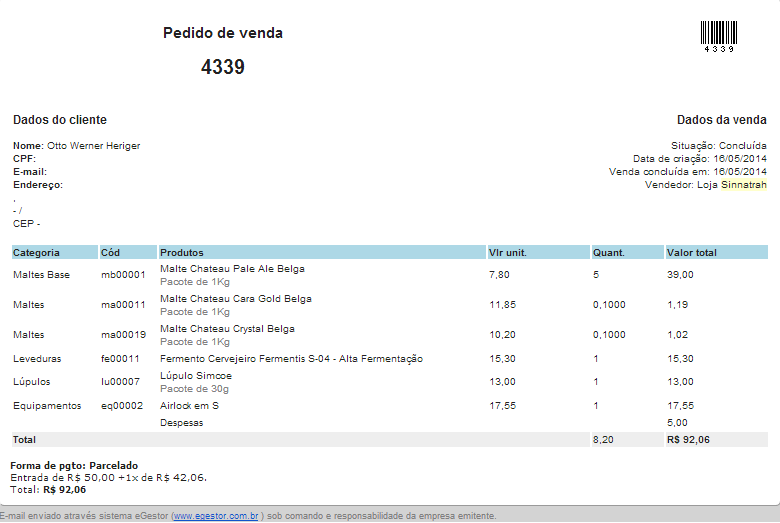Click the Despesas row label
The height and width of the screenshot is (523, 780).
coord(182,422)
